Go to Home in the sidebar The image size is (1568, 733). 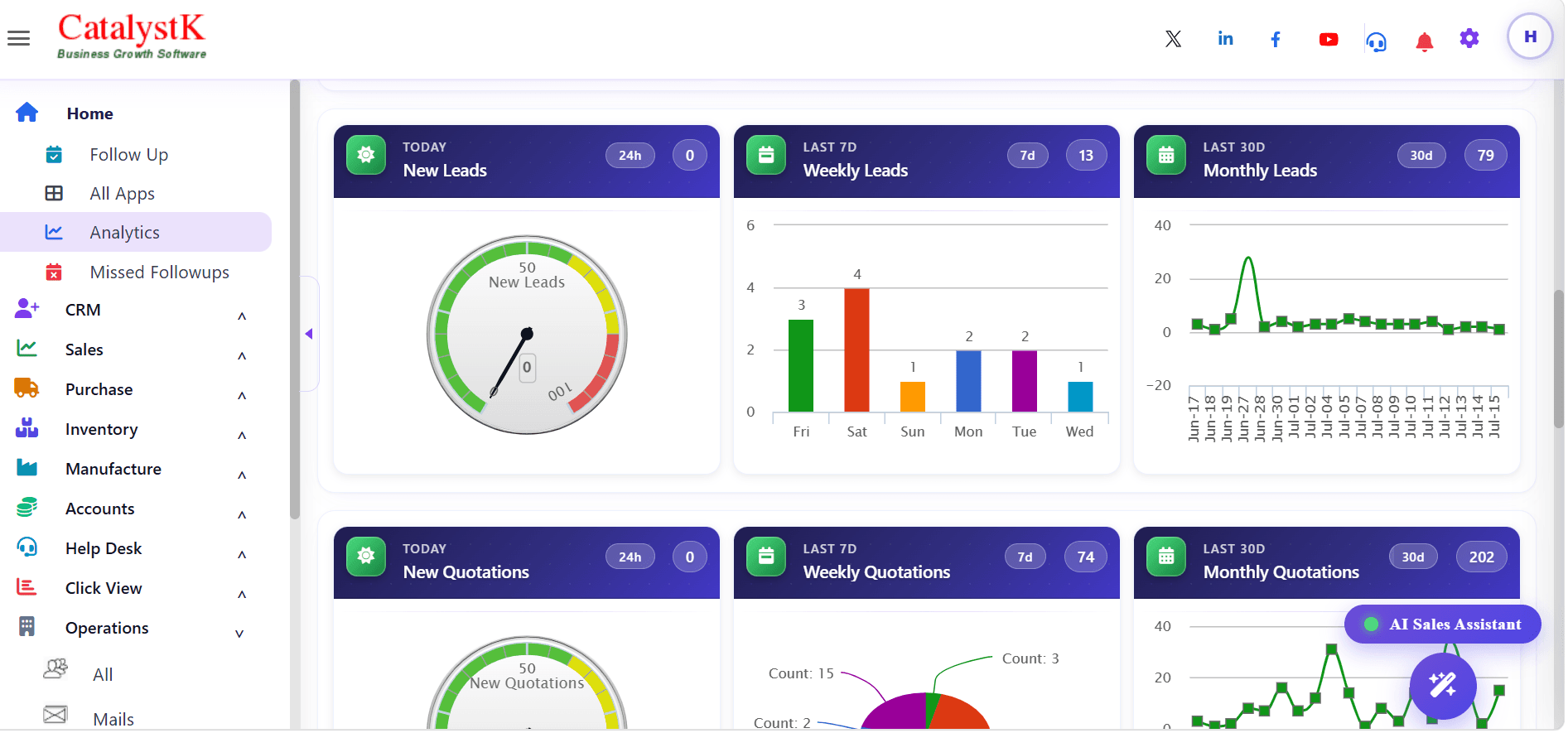(89, 113)
